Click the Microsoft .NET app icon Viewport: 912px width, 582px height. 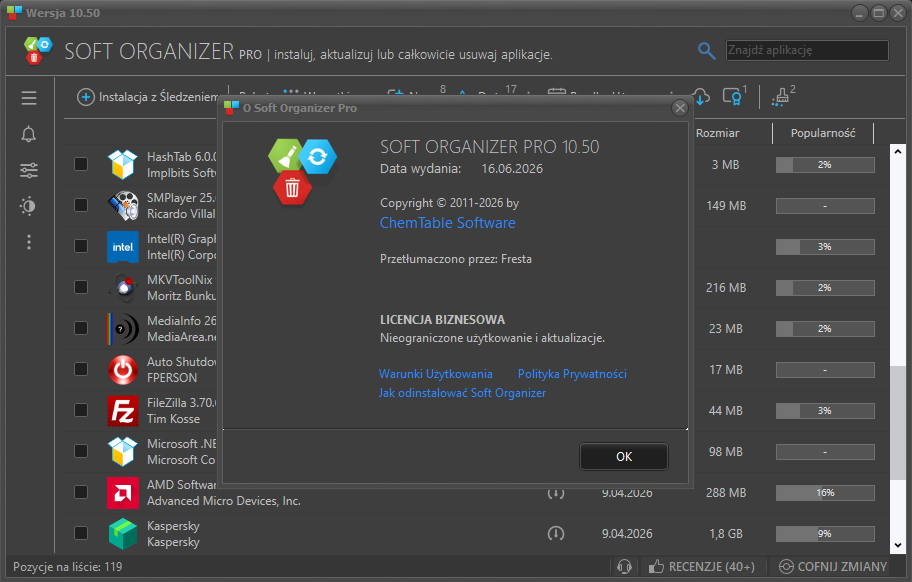click(123, 451)
